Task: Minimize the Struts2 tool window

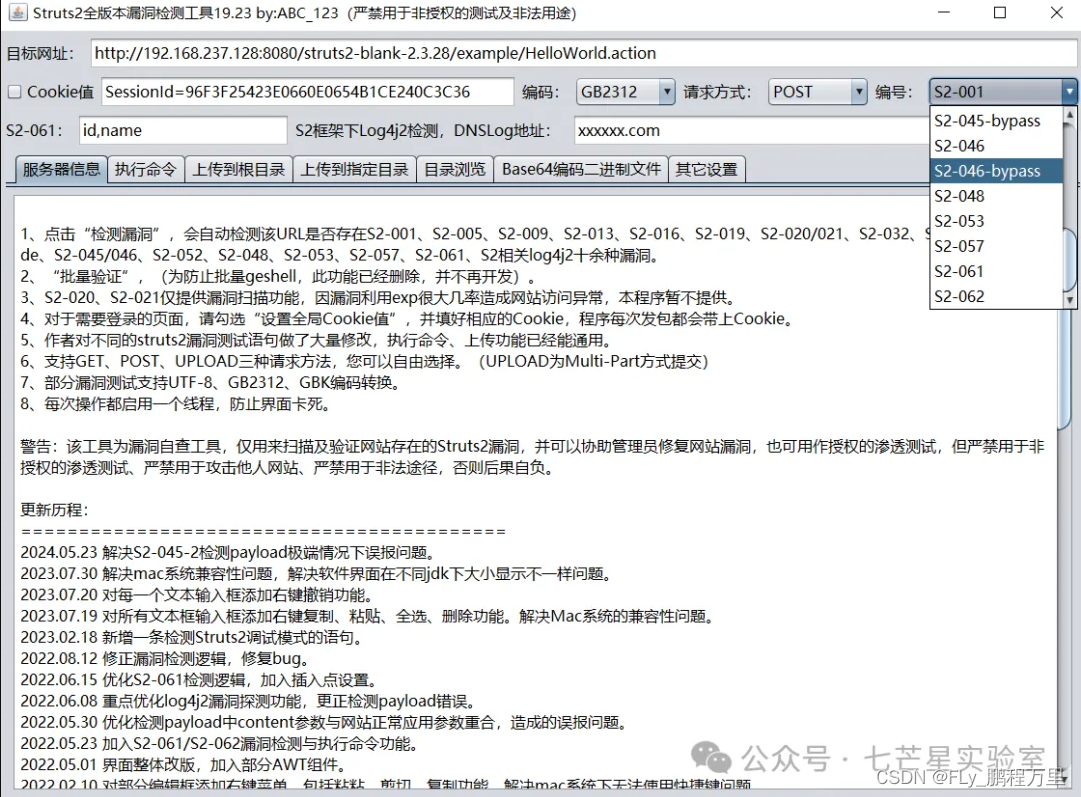Action: 944,12
